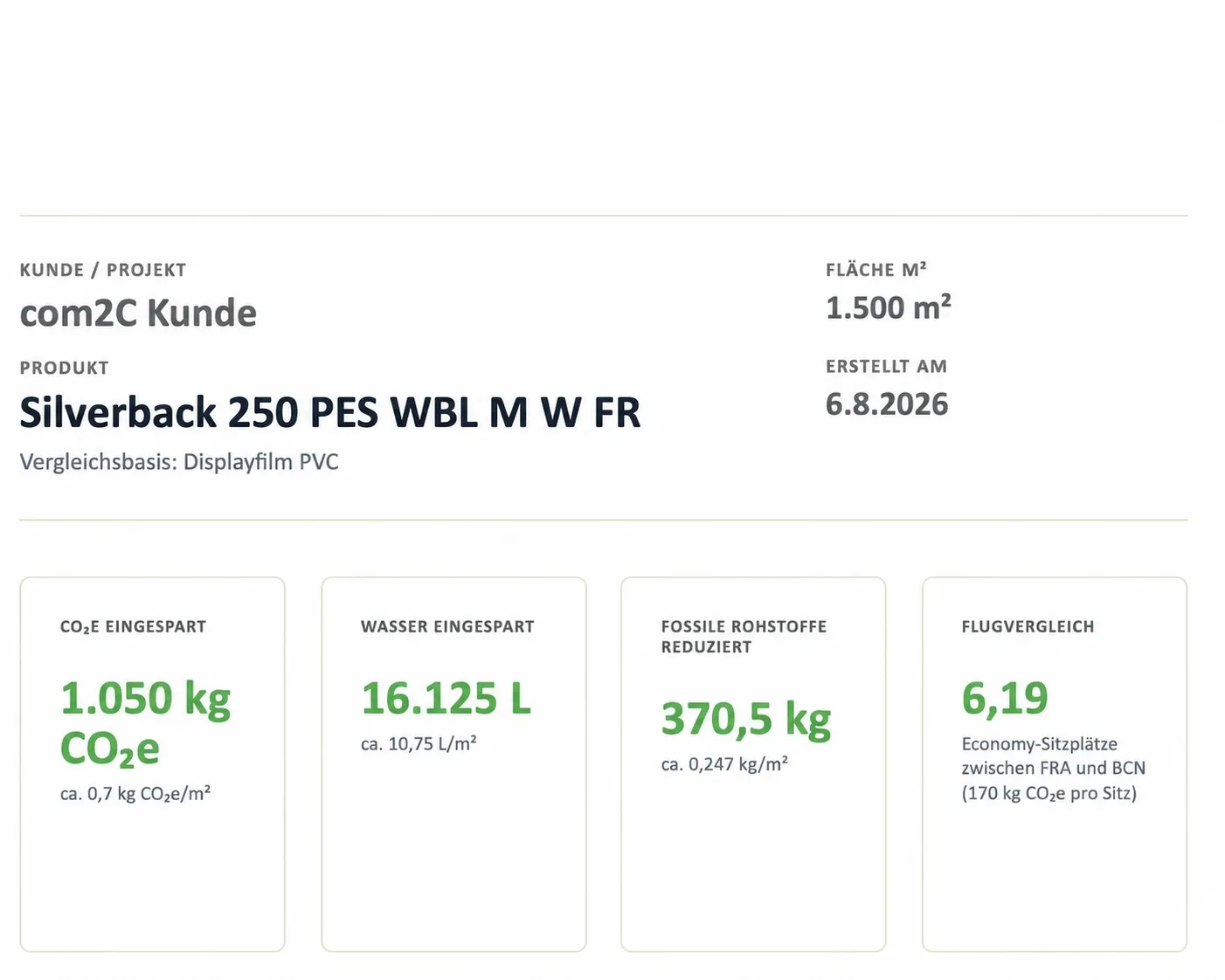Click the 'FLUGVERGLEICH' card heading

(x=1028, y=626)
